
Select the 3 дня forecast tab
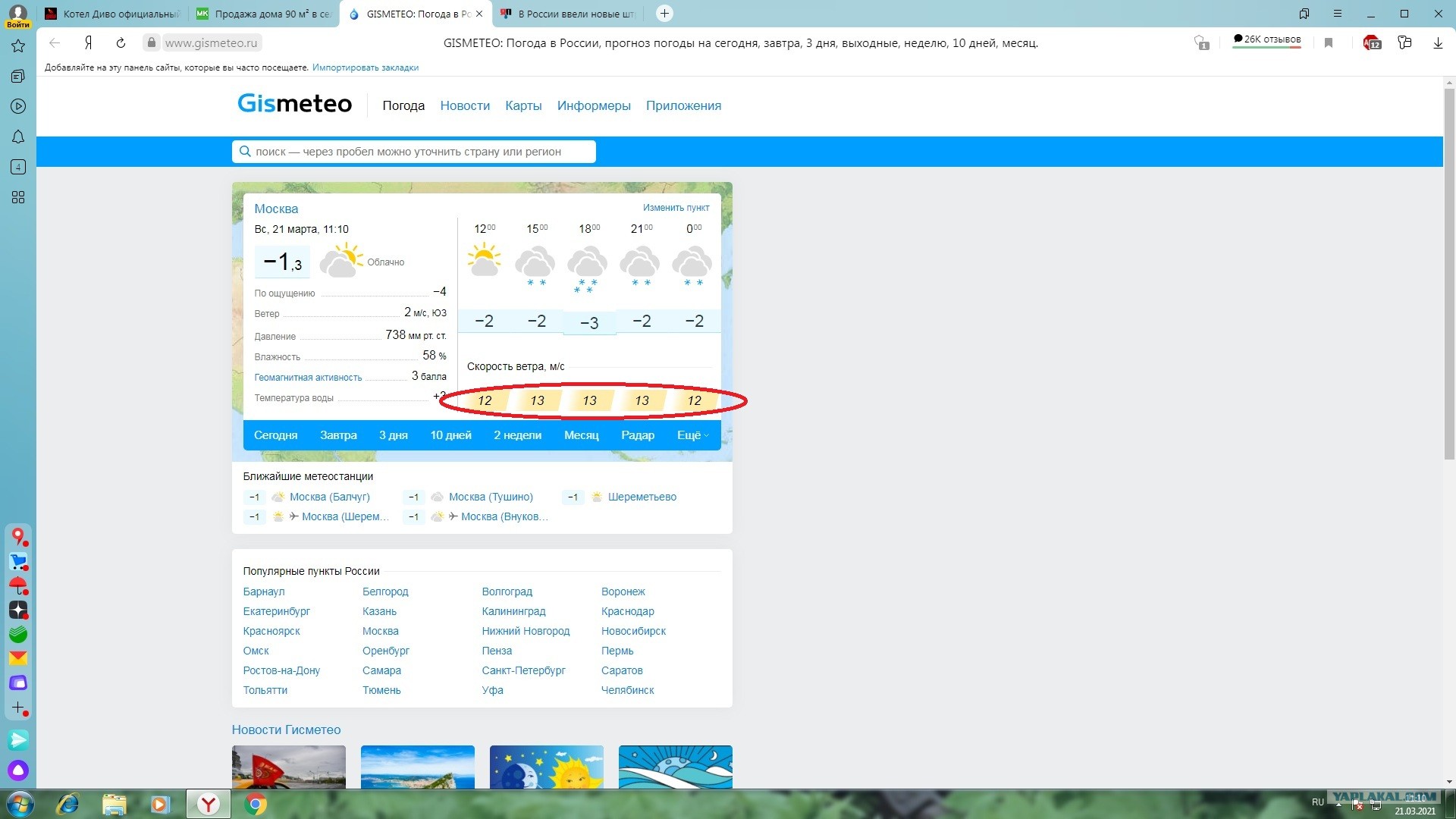click(394, 435)
